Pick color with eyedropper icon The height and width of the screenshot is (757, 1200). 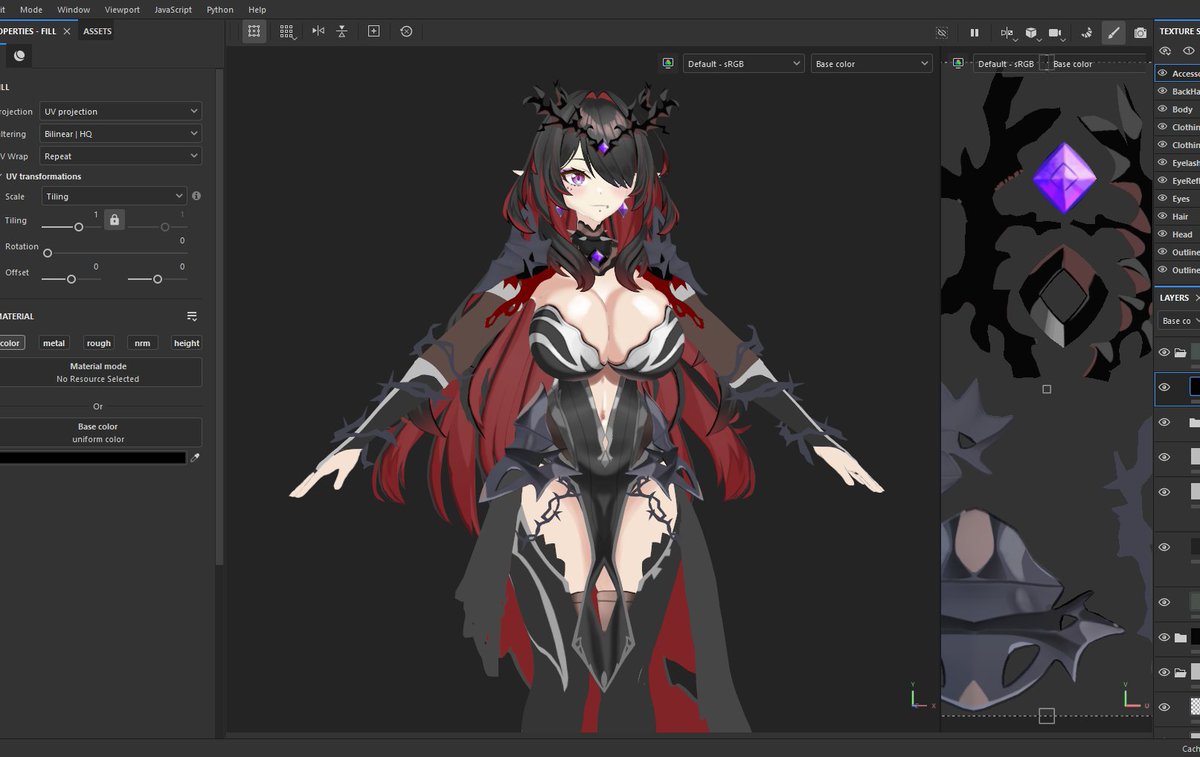(x=196, y=458)
